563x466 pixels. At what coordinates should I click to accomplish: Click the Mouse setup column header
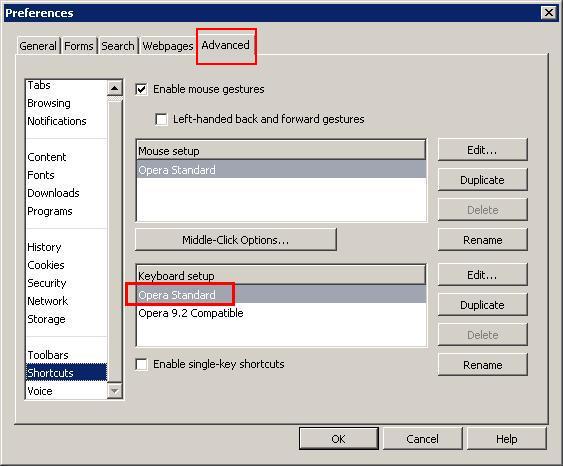click(x=281, y=150)
